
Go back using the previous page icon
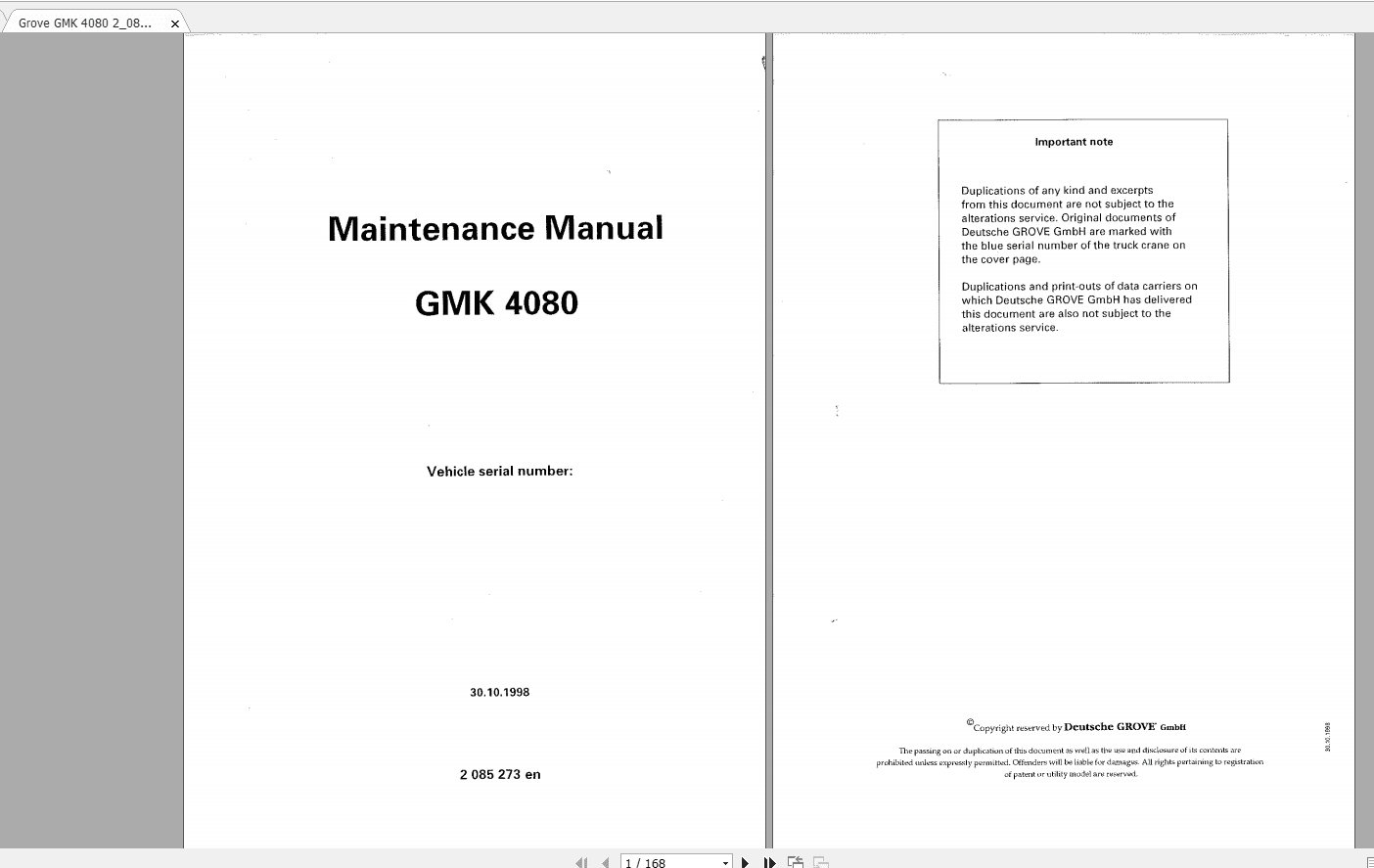coord(606,862)
